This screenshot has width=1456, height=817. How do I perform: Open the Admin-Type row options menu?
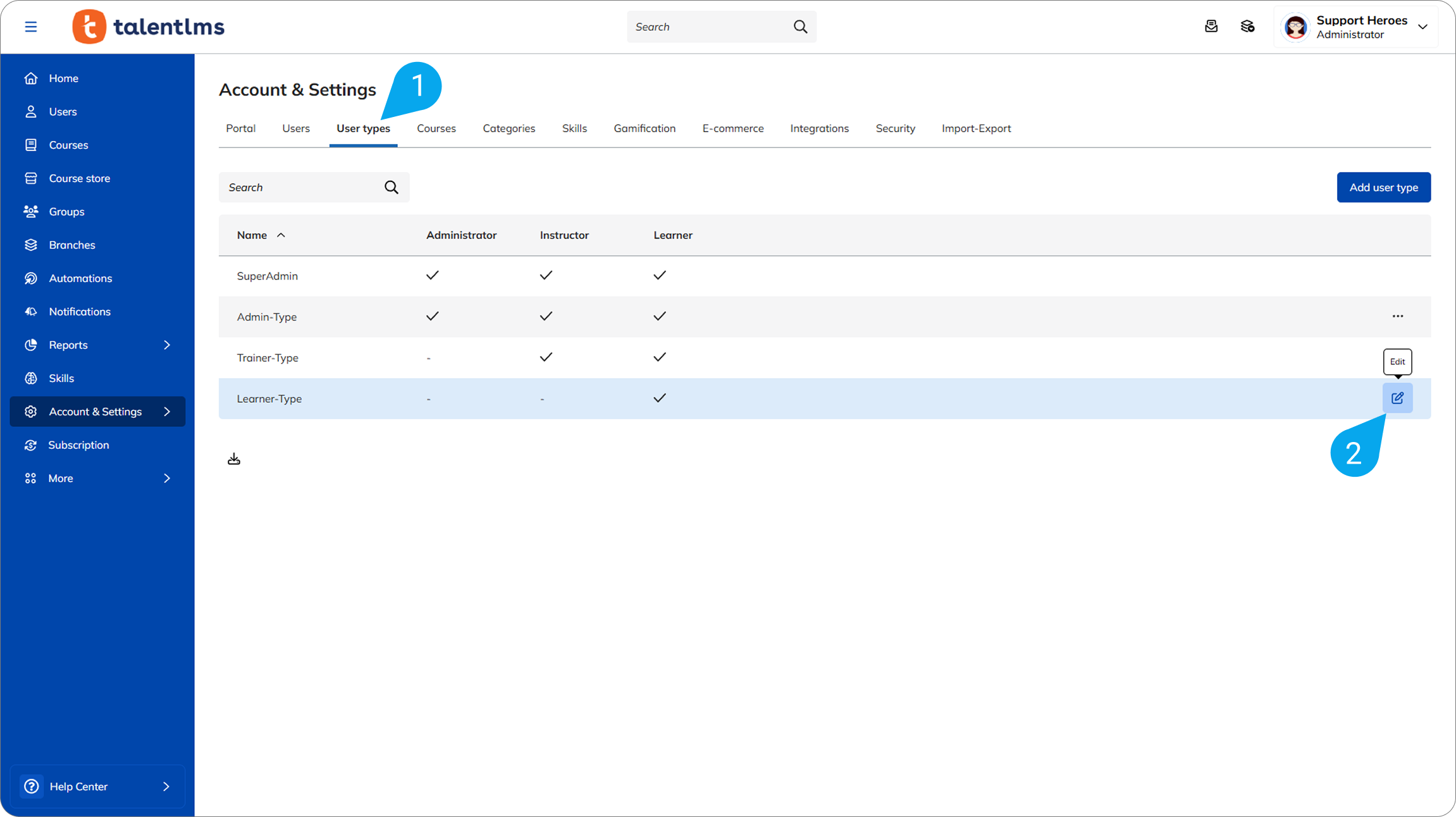1397,316
